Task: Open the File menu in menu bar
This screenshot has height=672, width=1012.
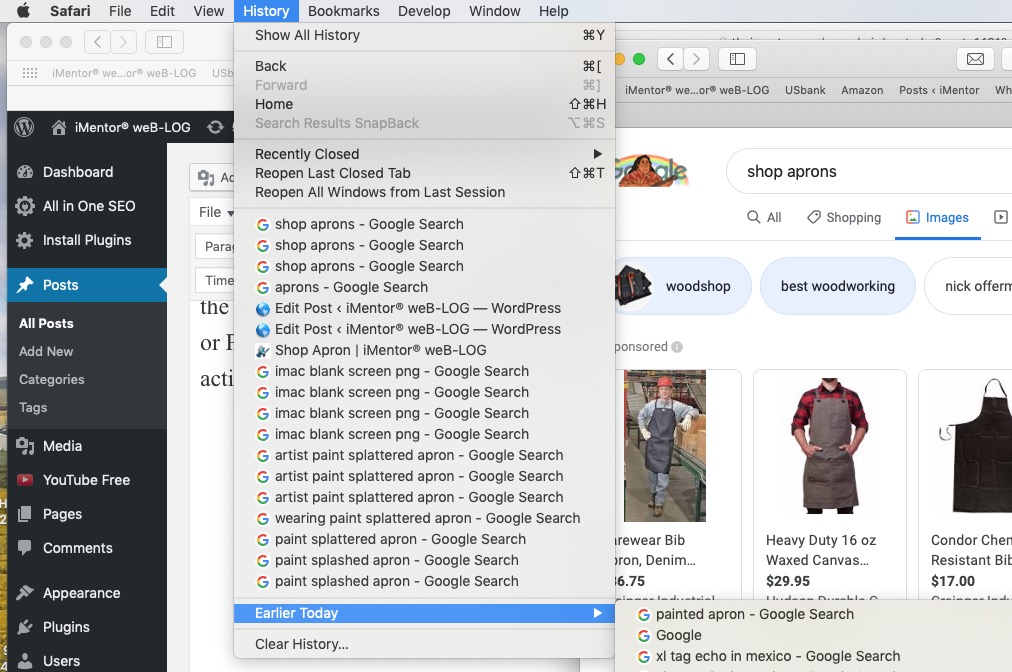Action: point(120,11)
